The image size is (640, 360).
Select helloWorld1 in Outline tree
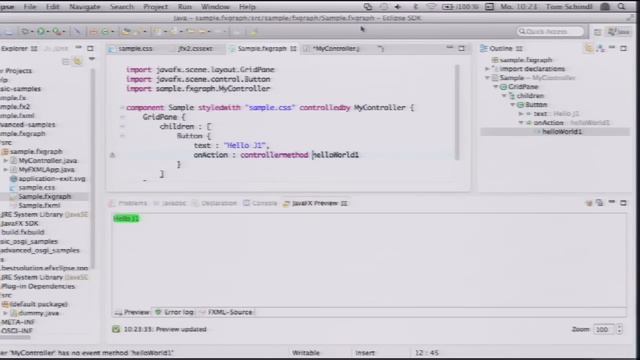(562, 132)
